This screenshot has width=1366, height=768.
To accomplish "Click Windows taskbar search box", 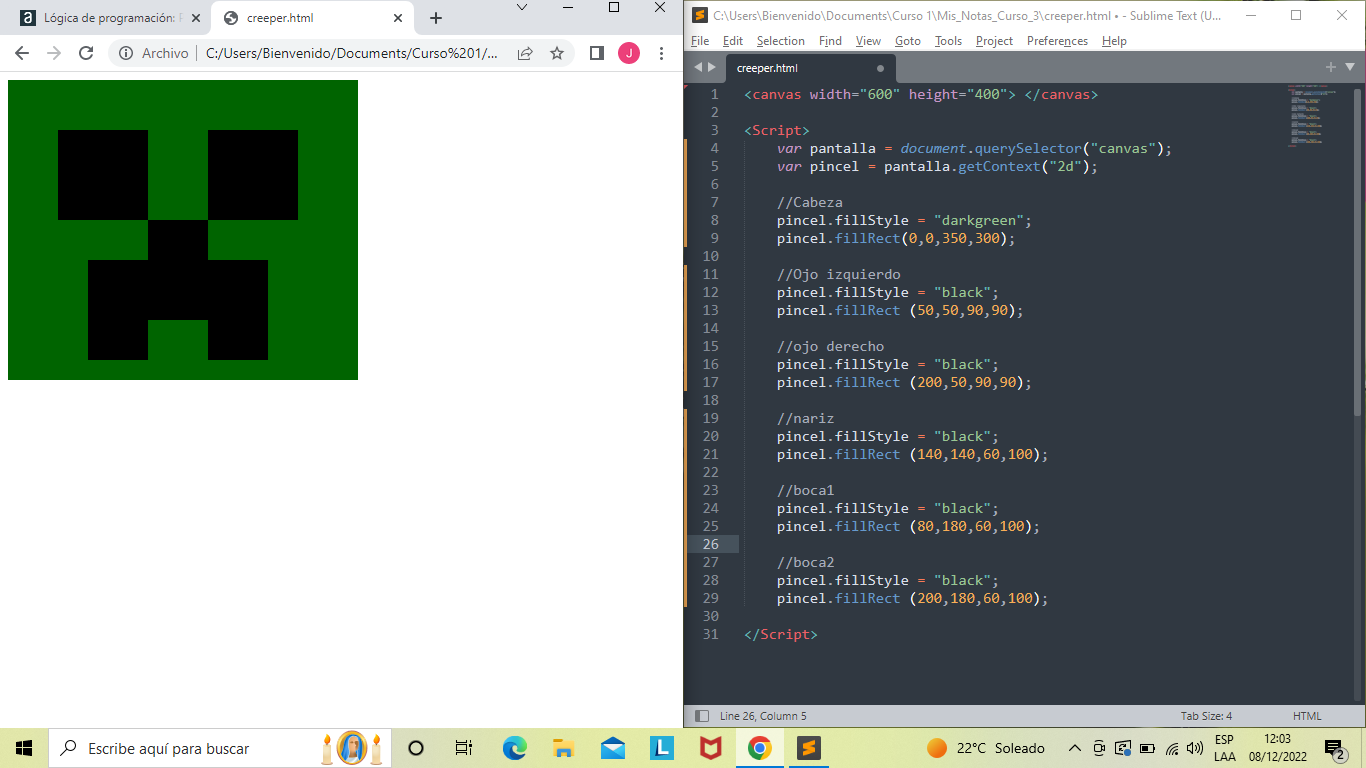I will point(221,748).
